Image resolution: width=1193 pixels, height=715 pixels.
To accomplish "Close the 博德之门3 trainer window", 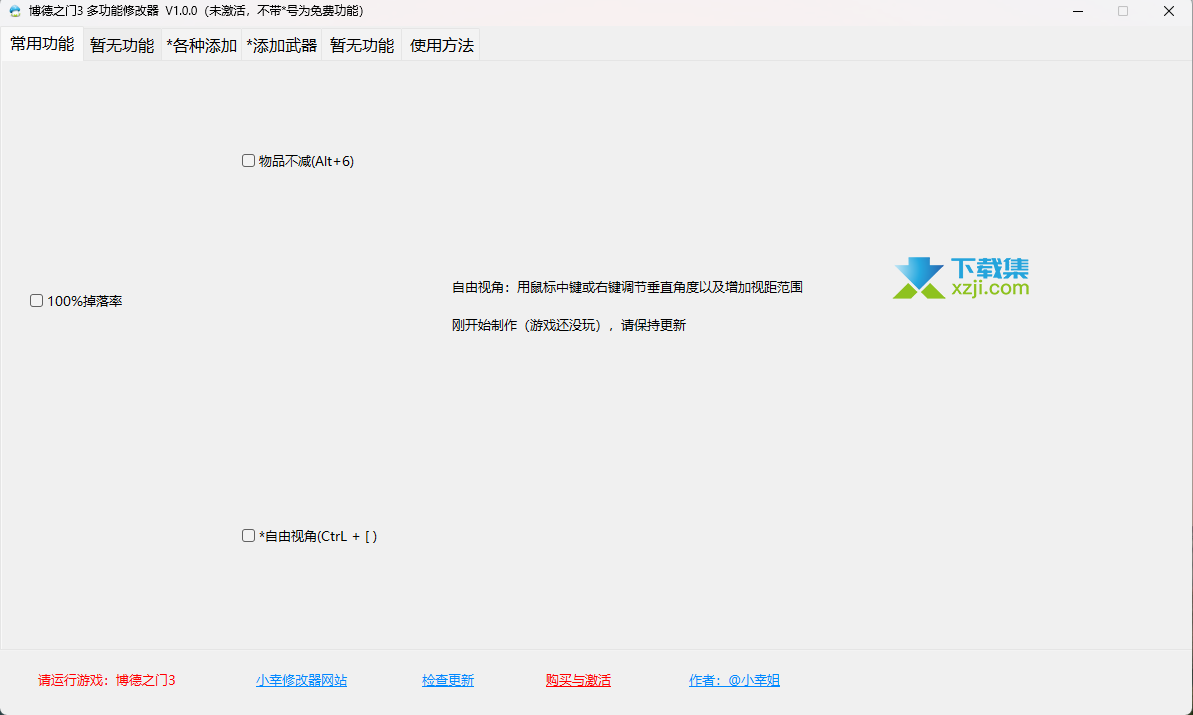I will (x=1168, y=11).
